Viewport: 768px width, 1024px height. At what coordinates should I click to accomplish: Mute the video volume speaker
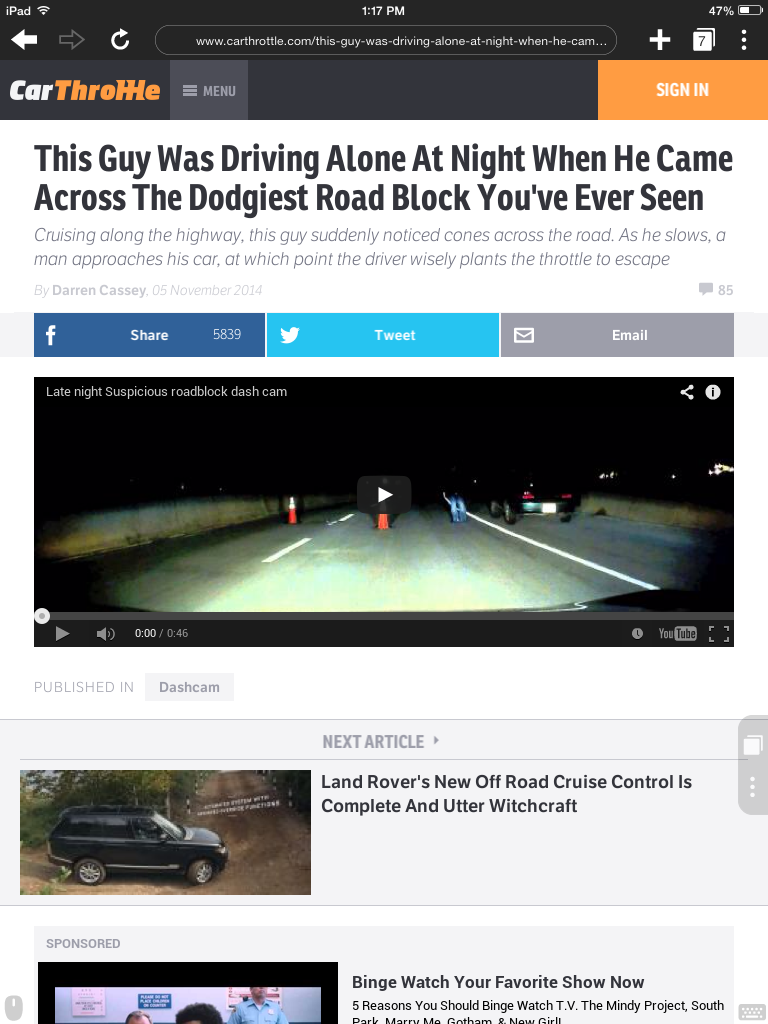click(x=105, y=633)
